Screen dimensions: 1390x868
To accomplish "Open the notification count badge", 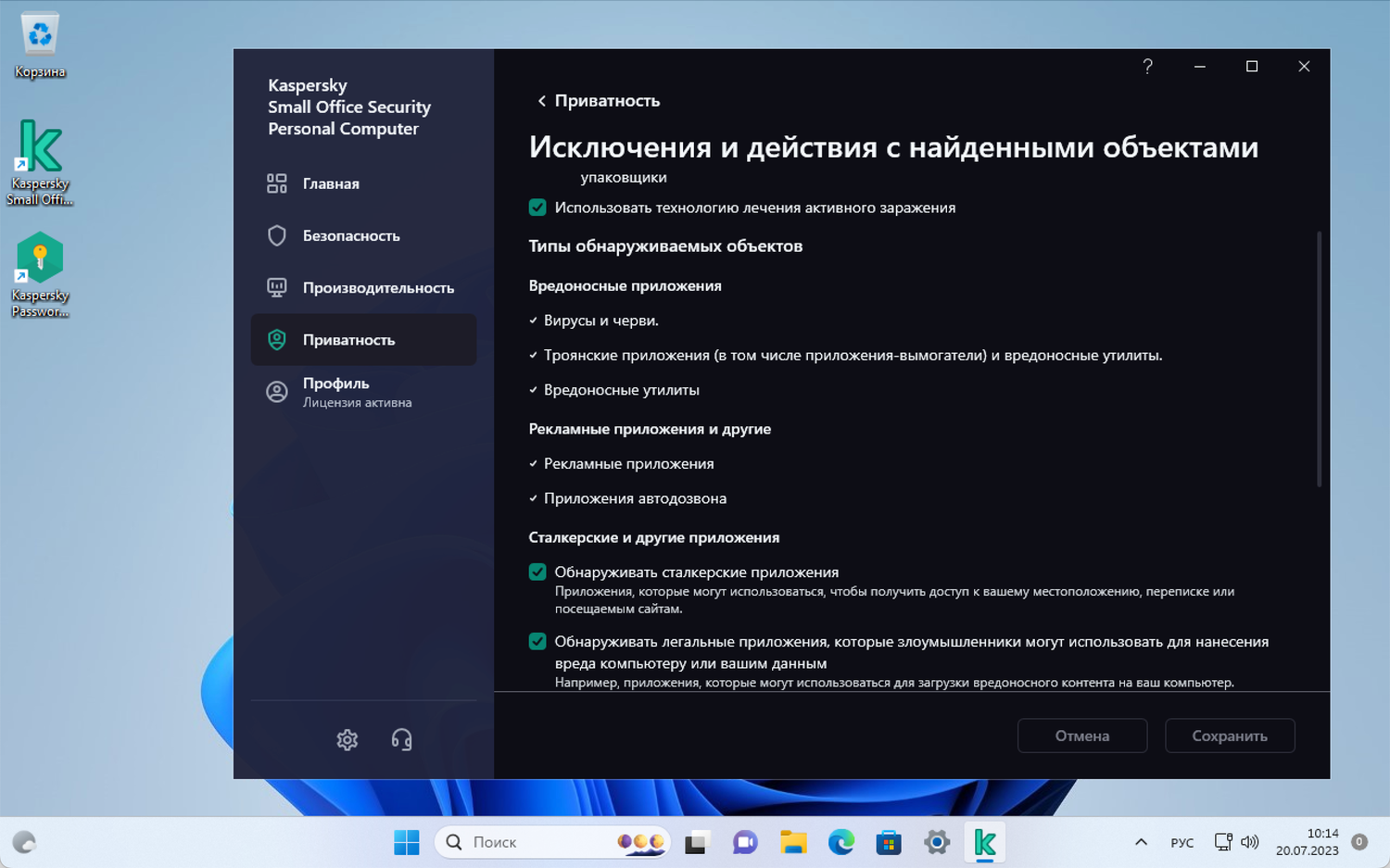I will click(x=1359, y=842).
